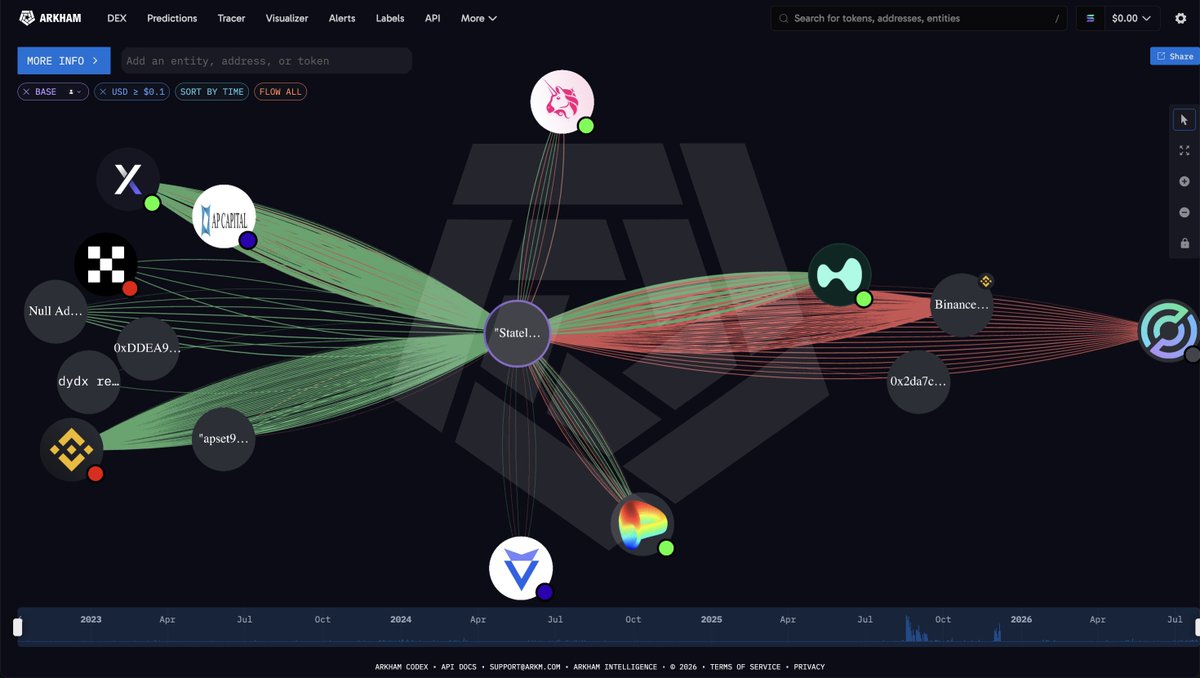This screenshot has height=678, width=1200.
Task: Click the Share button
Action: point(1173,57)
